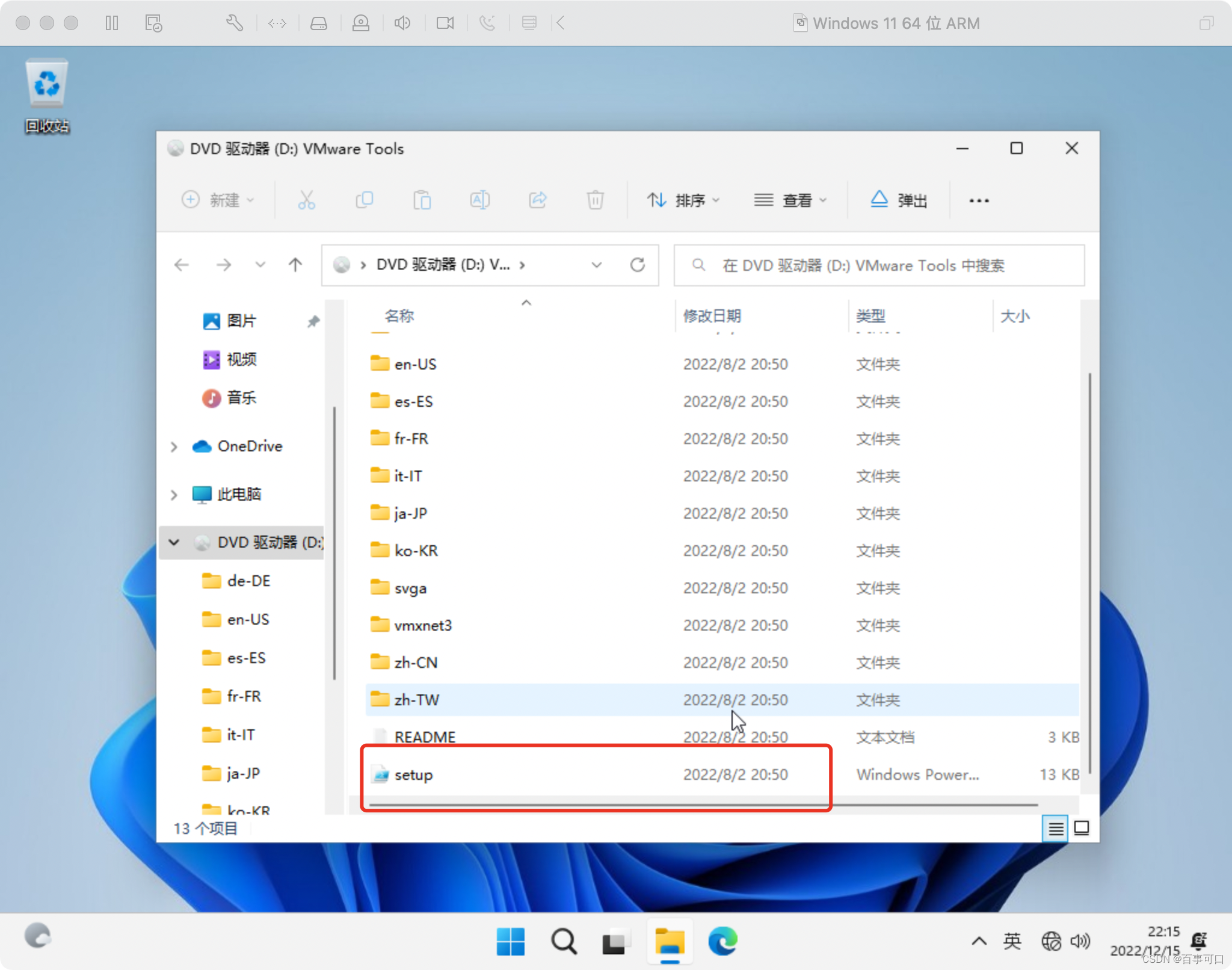
Task: Go up one folder level
Action: (295, 265)
